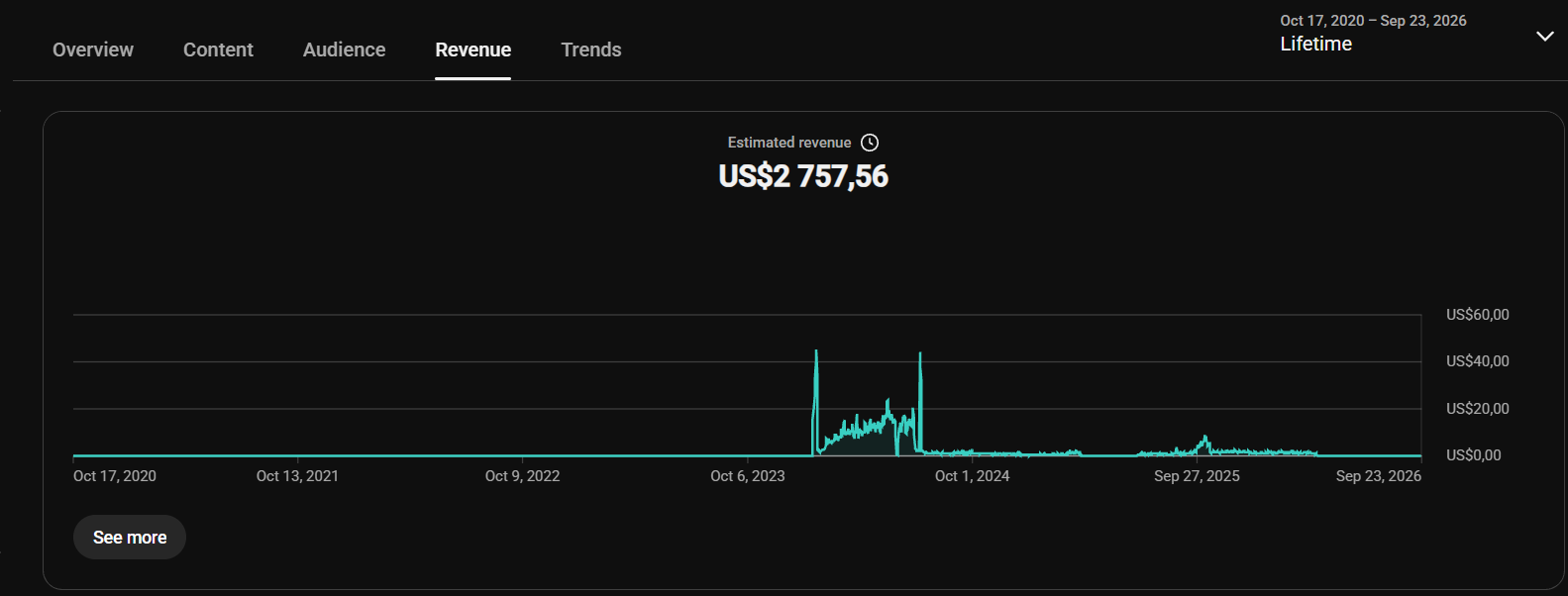
Task: Go to the Trends tab
Action: pos(591,50)
